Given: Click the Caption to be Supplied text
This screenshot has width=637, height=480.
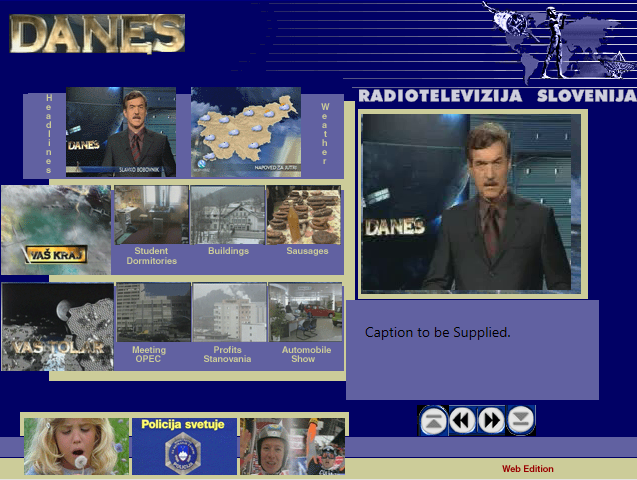Looking at the screenshot, I should pos(438,332).
